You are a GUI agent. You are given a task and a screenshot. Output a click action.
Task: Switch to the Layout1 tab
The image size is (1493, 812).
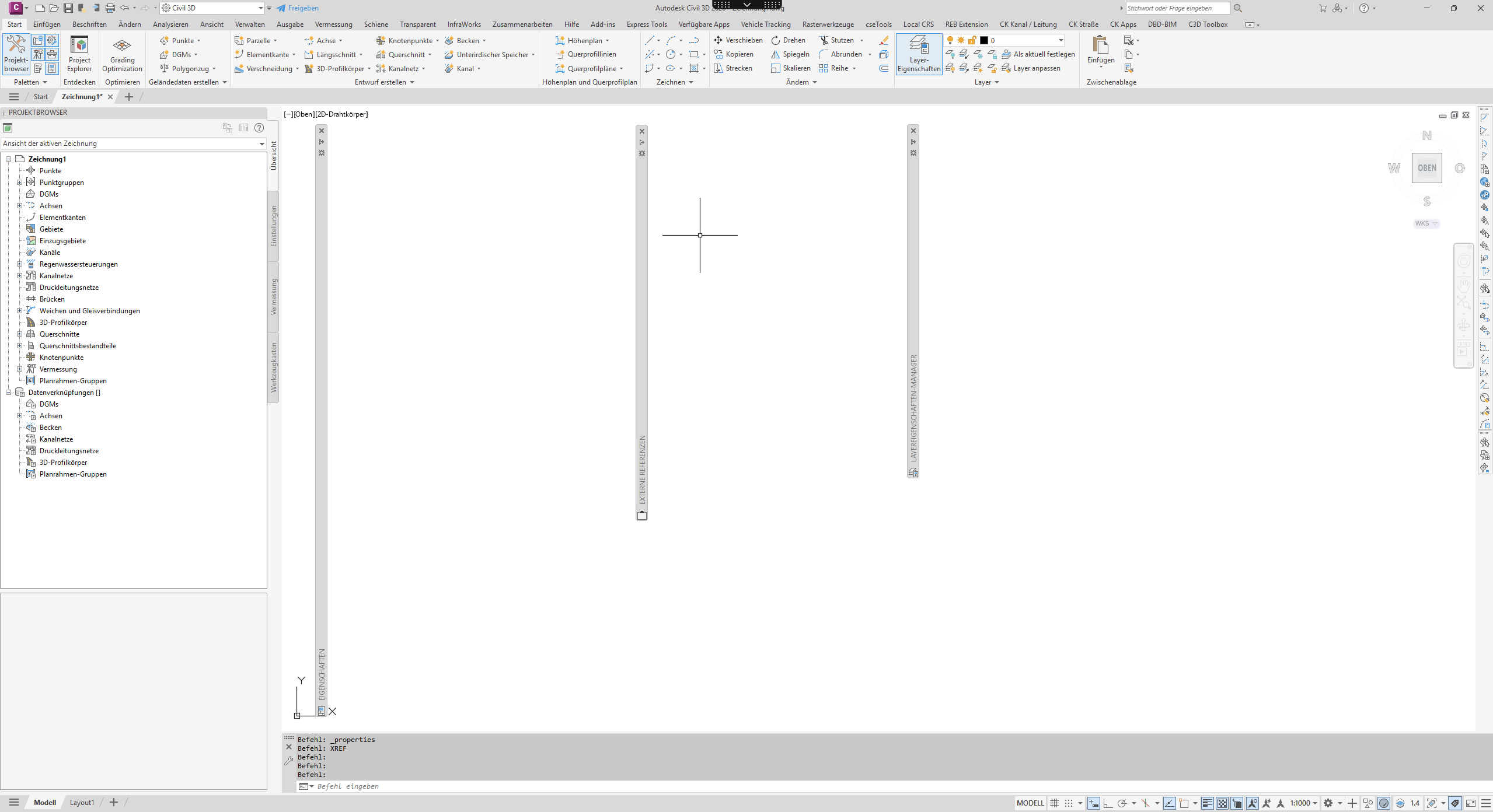pyautogui.click(x=82, y=803)
